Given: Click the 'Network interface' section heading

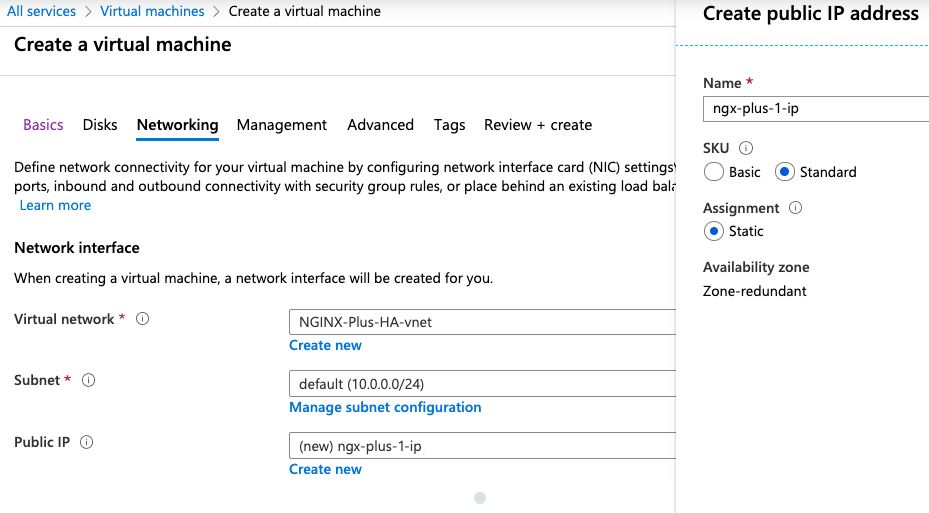Looking at the screenshot, I should click(77, 248).
